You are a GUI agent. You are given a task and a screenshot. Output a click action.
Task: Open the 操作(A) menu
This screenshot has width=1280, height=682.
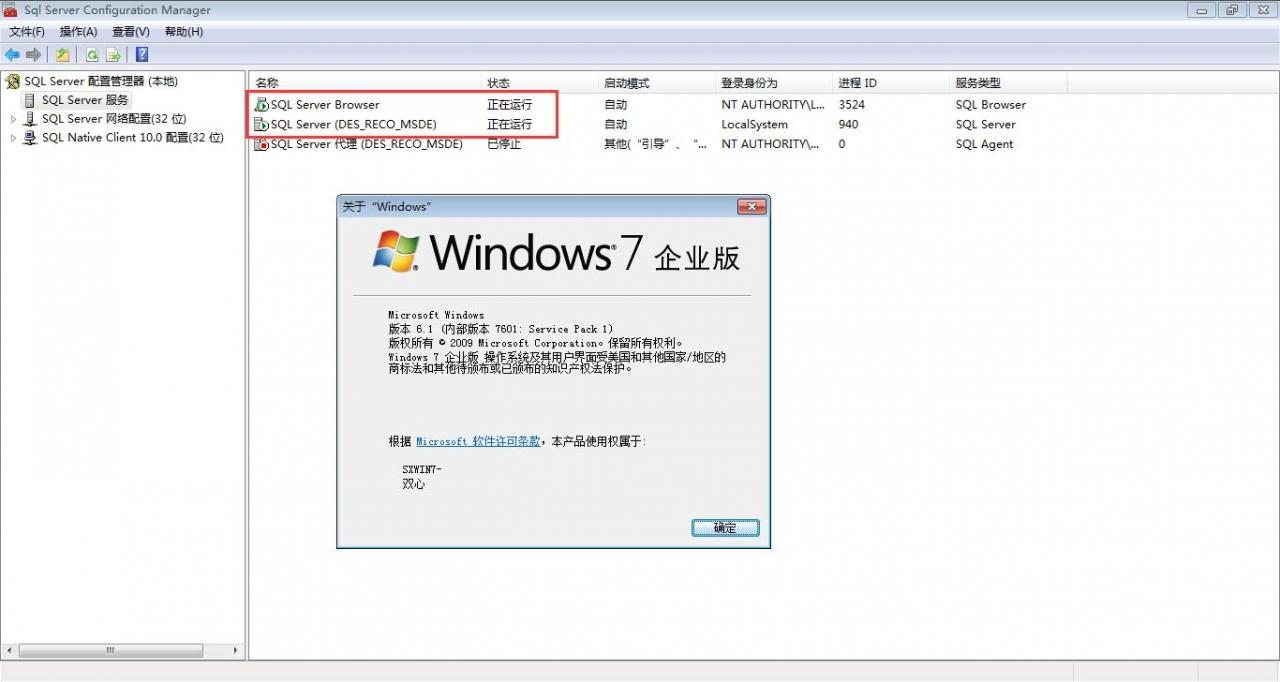coord(78,32)
